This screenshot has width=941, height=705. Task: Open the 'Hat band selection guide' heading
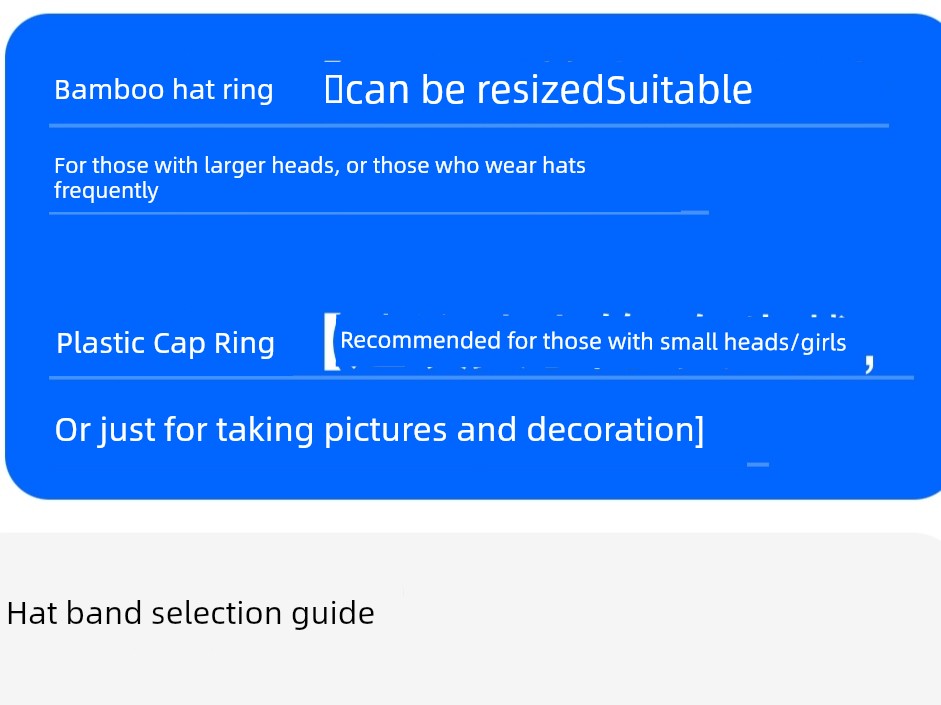pyautogui.click(x=190, y=613)
